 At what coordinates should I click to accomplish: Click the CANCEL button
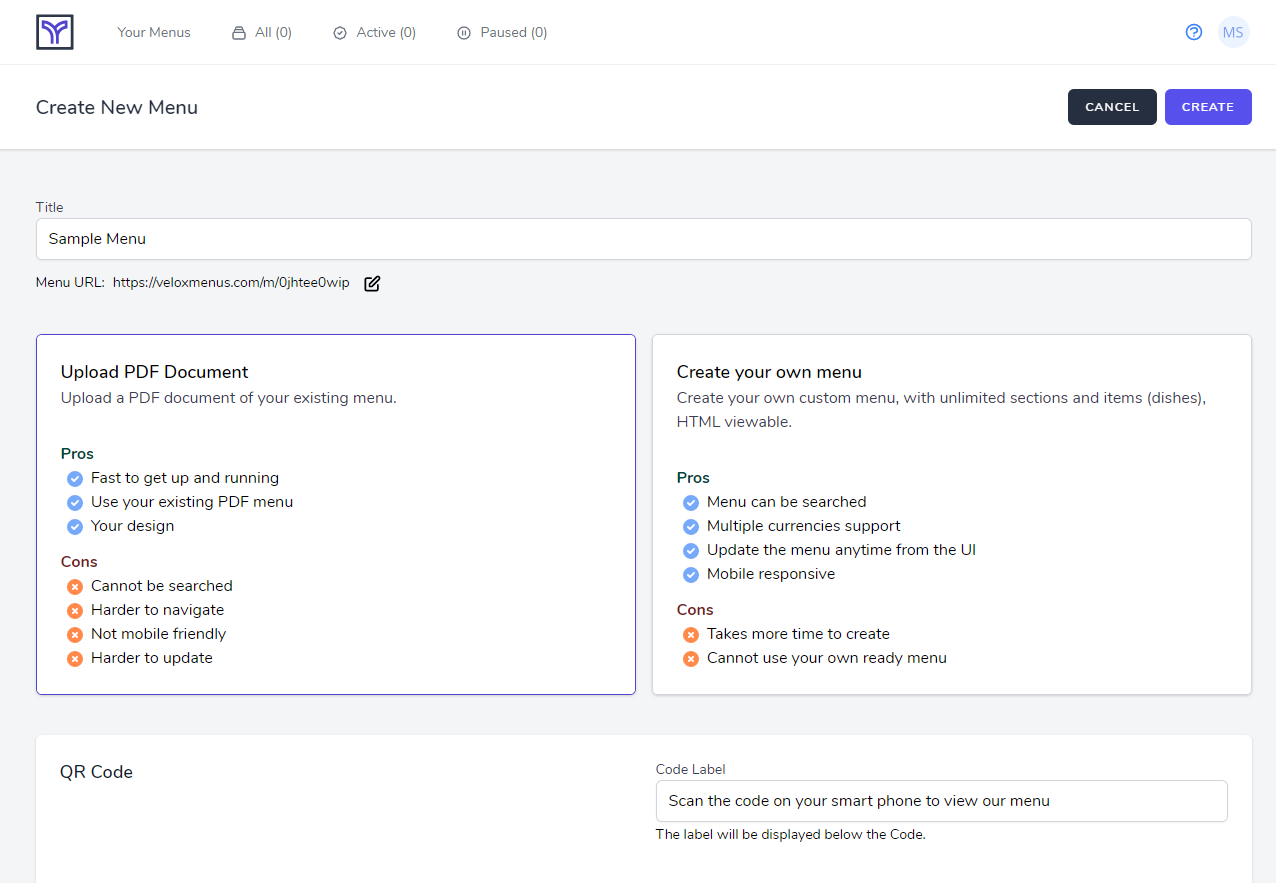pyautogui.click(x=1112, y=107)
